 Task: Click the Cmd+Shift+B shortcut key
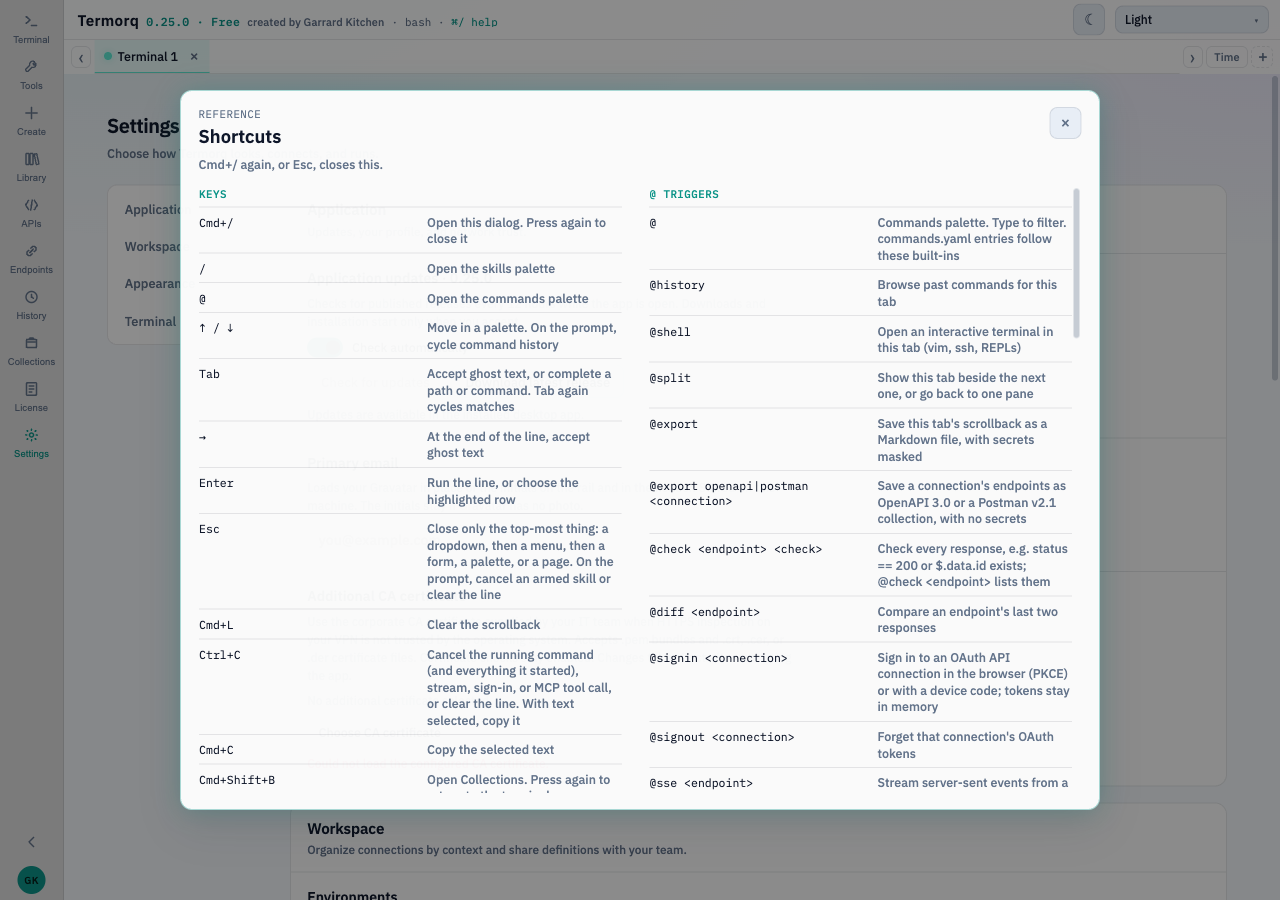(237, 780)
